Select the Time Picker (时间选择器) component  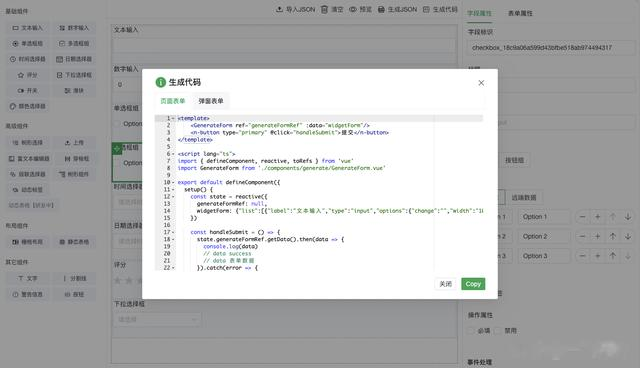tap(27, 59)
